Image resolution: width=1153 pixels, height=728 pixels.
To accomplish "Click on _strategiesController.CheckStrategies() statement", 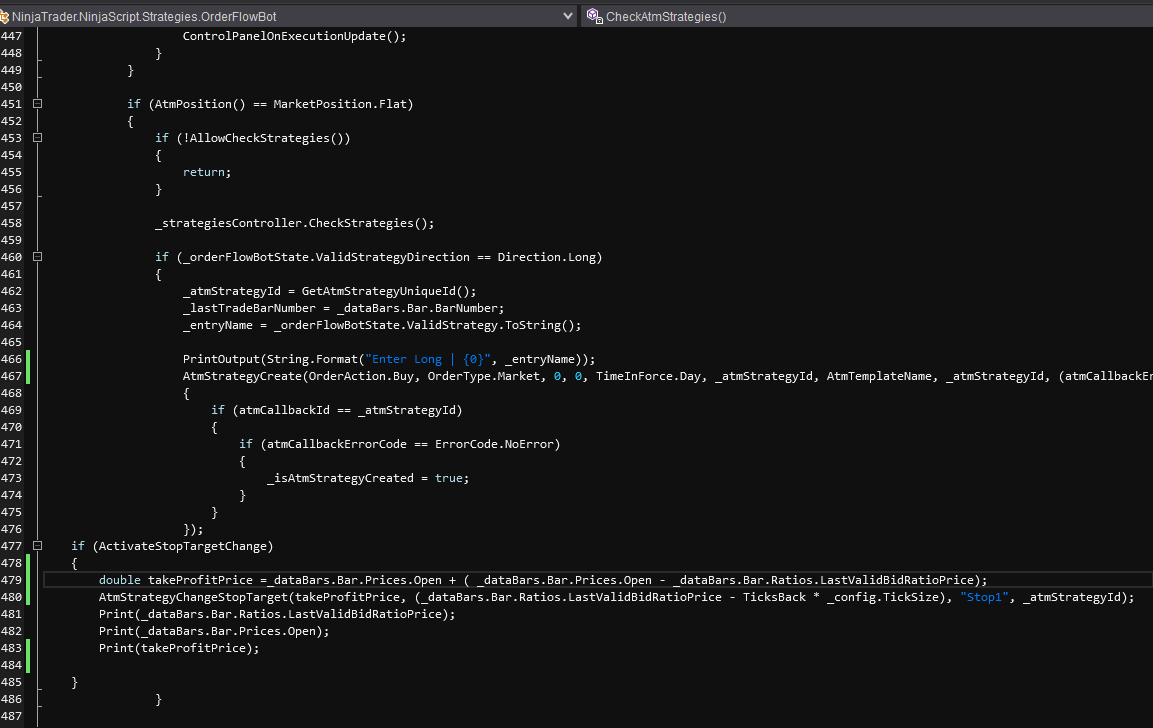I will (x=294, y=223).
